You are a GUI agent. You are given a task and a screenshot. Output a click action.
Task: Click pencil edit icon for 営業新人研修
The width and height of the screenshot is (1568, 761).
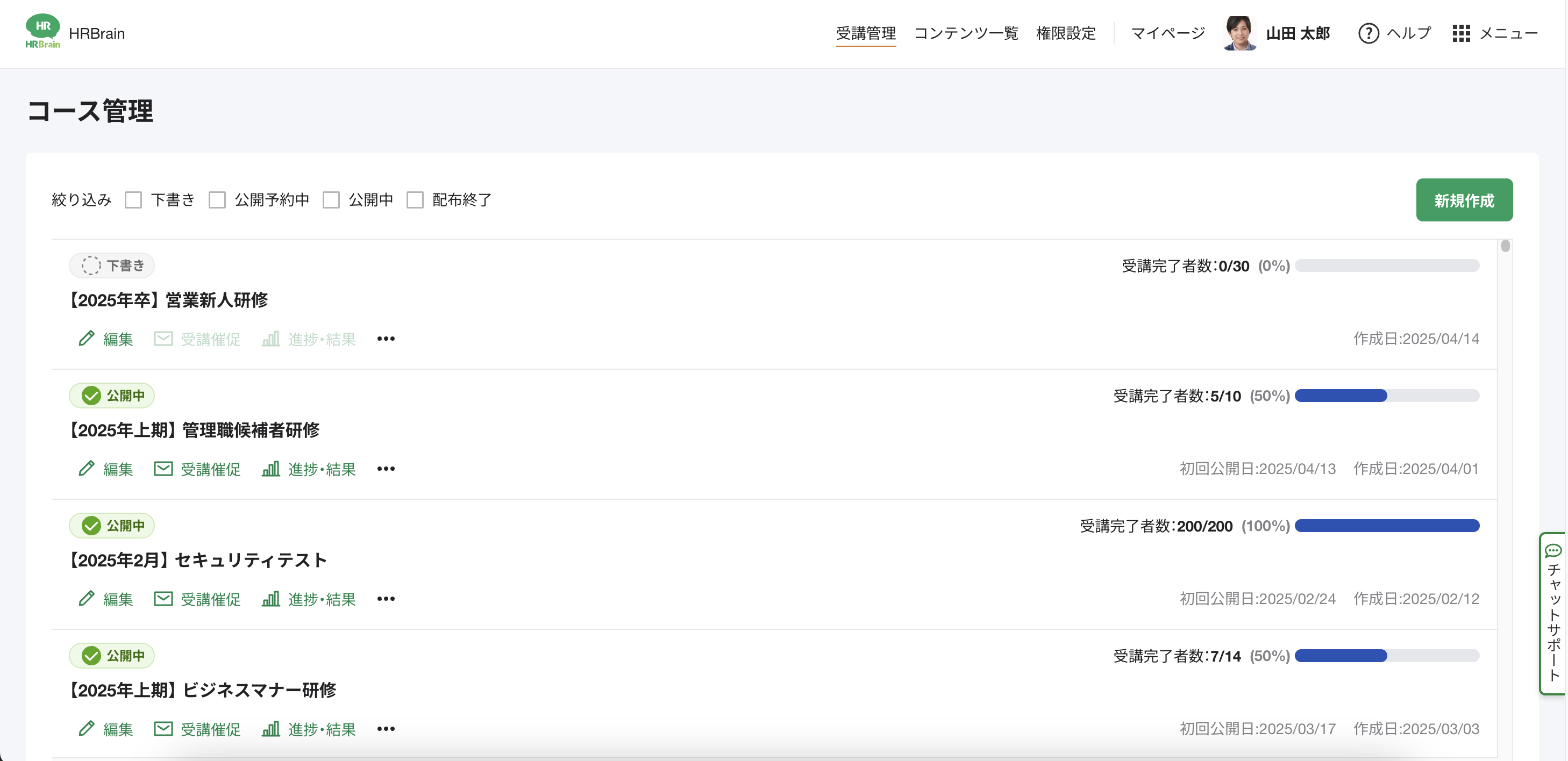coord(87,338)
